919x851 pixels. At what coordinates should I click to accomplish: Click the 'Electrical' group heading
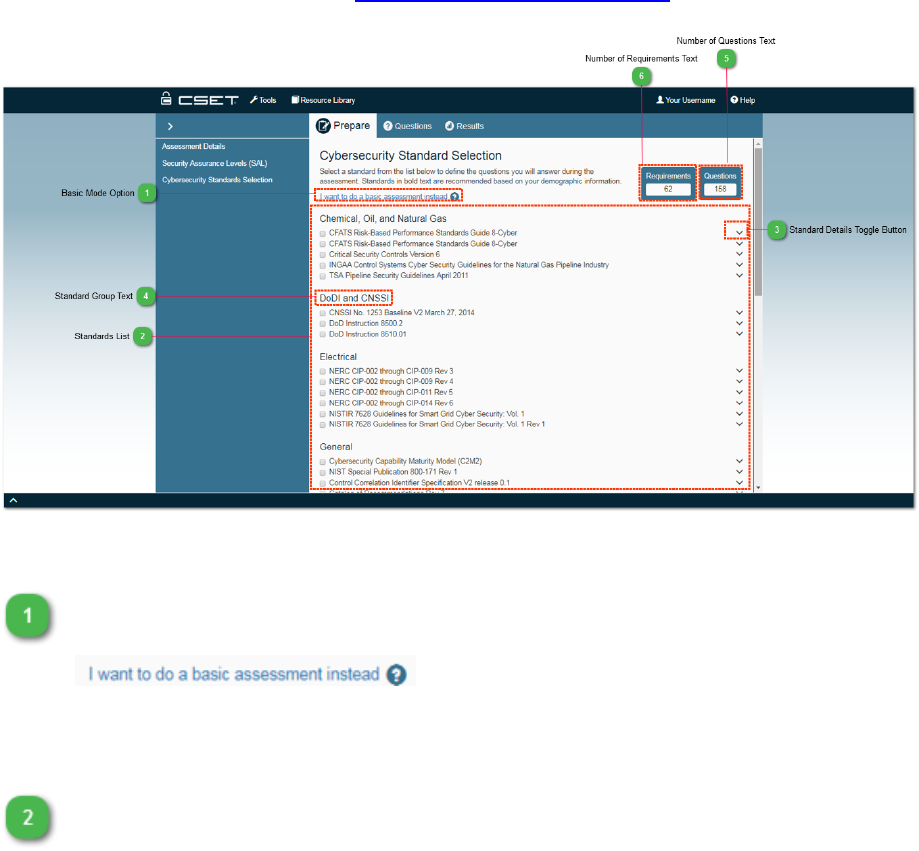click(338, 357)
